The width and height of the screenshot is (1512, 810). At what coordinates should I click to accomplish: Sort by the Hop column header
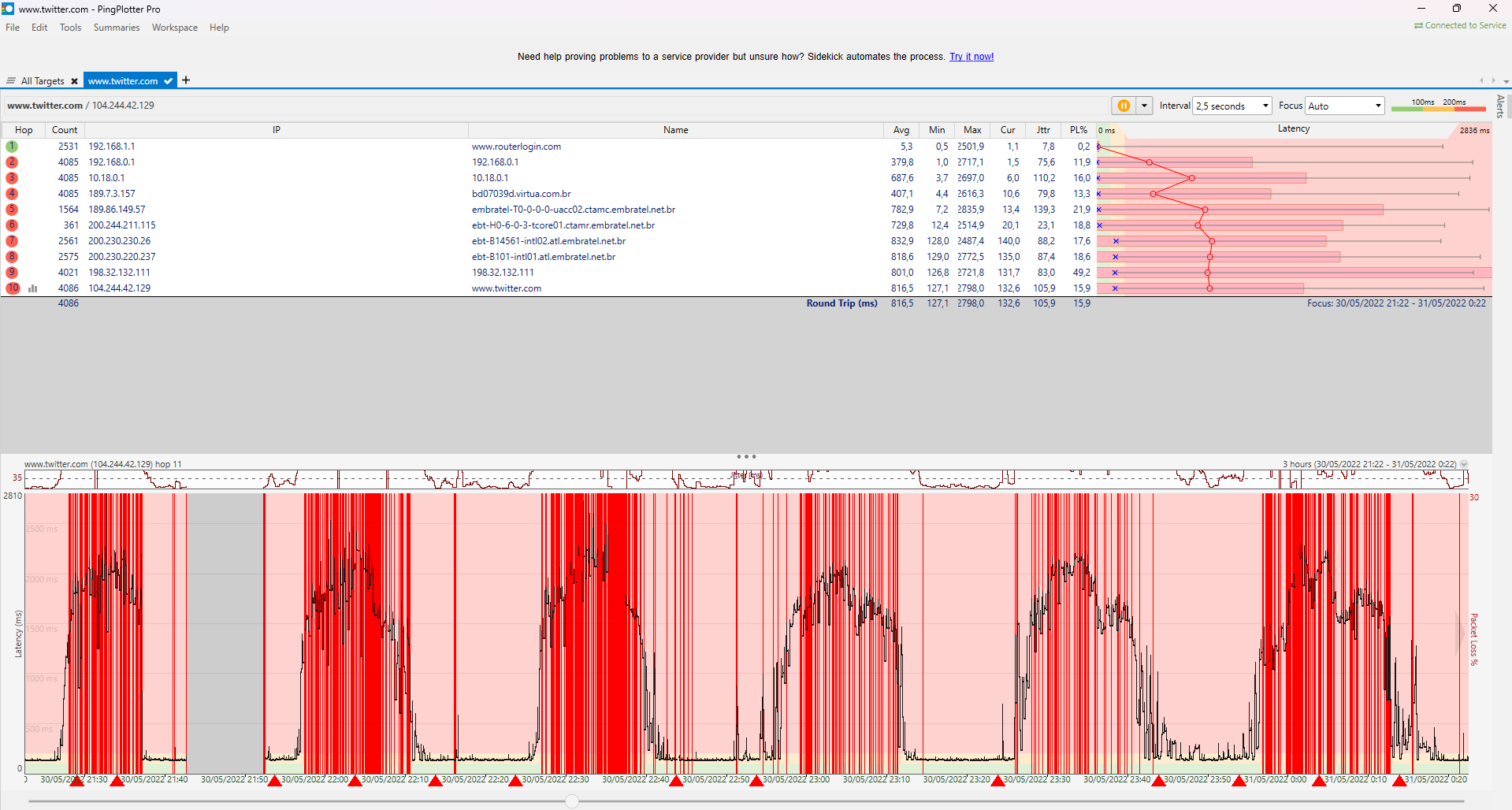click(24, 130)
